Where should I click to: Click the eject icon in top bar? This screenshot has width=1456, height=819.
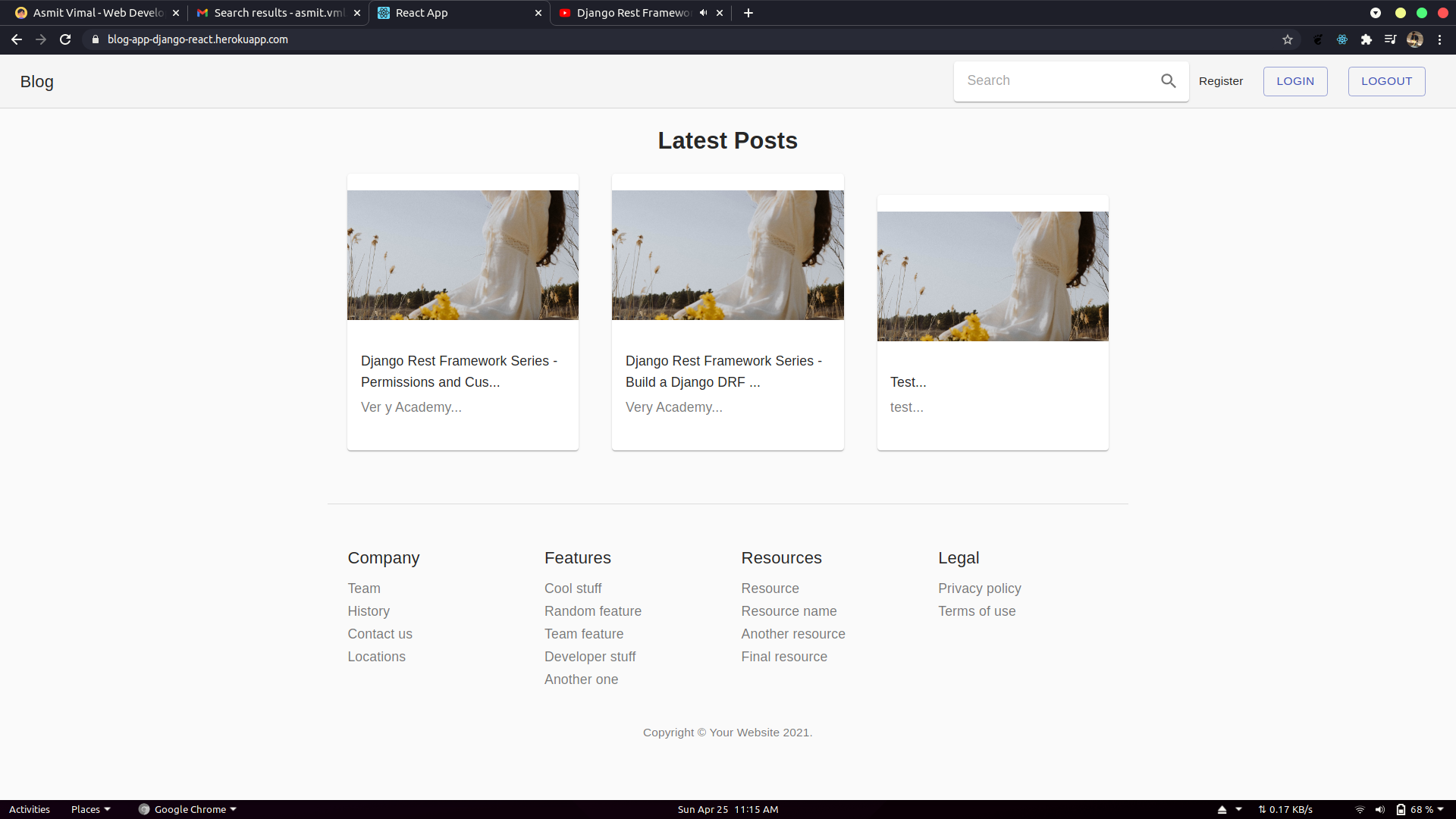(x=1222, y=810)
